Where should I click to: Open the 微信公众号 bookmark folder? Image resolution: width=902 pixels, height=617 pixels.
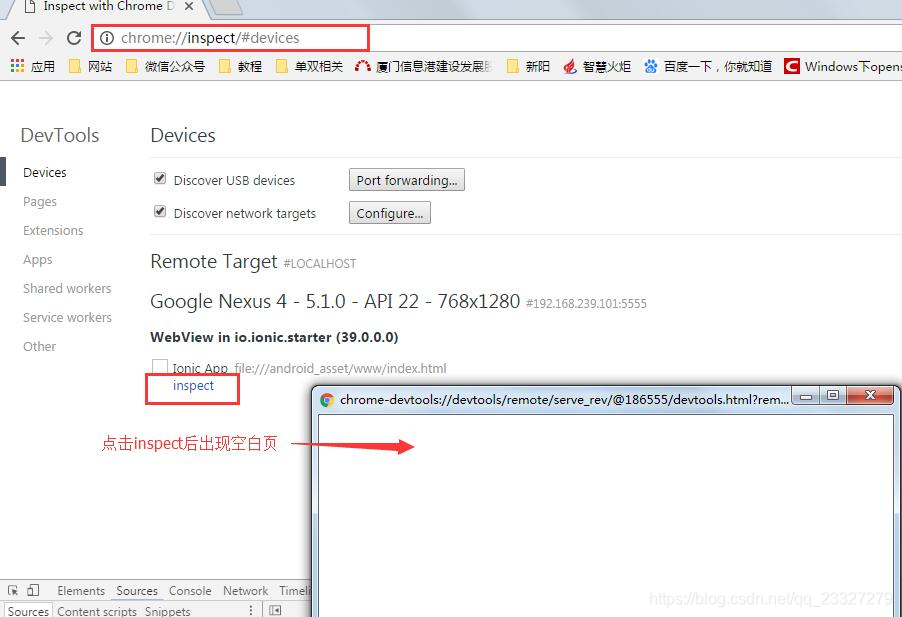[x=166, y=66]
